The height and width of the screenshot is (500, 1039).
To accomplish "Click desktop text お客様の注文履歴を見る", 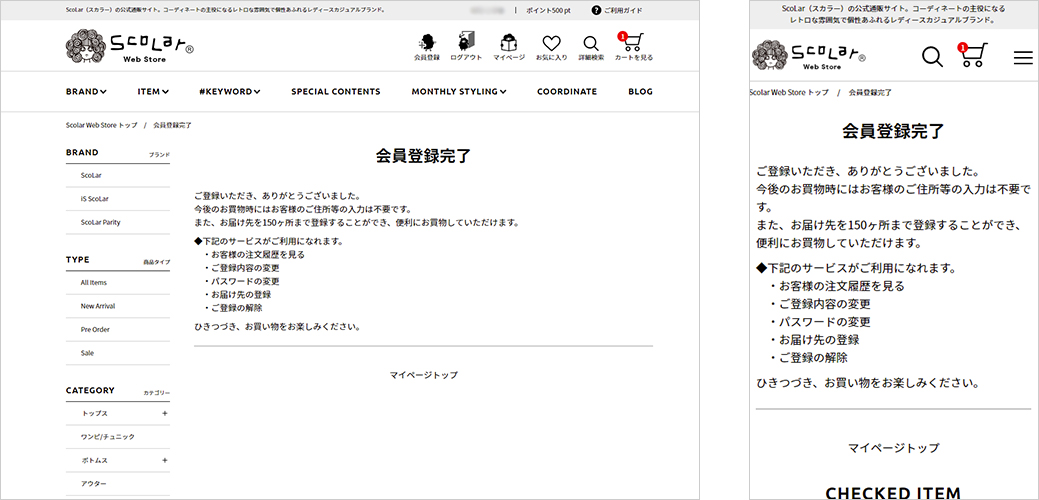I will coord(258,254).
